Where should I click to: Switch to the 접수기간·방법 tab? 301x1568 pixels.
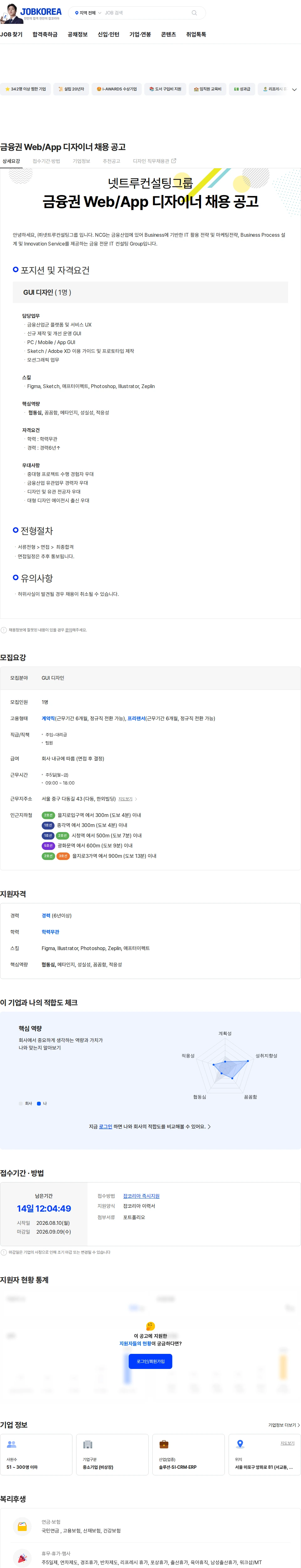click(x=46, y=161)
